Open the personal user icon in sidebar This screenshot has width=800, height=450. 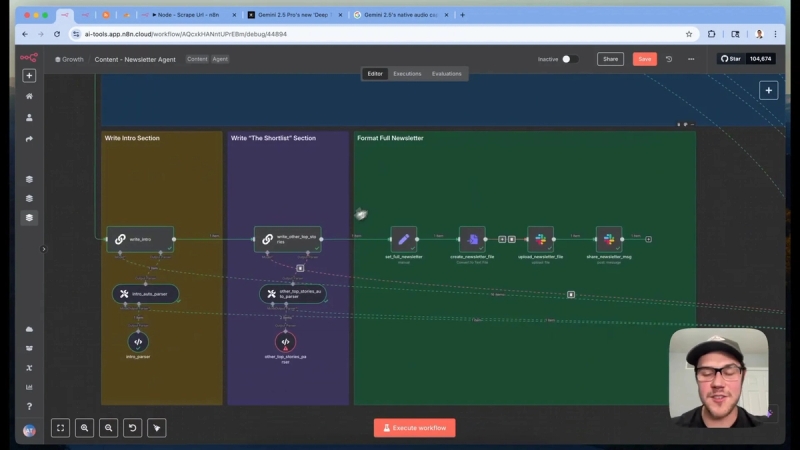[x=29, y=117]
